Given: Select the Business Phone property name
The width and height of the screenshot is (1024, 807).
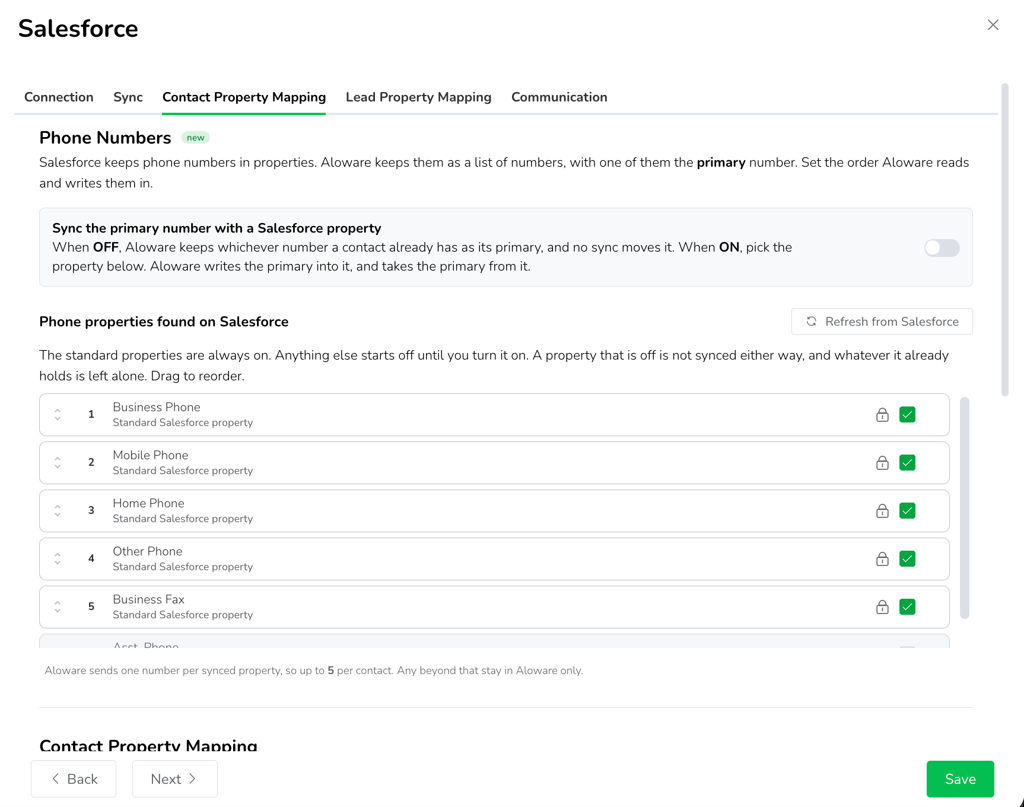Looking at the screenshot, I should click(x=157, y=407).
